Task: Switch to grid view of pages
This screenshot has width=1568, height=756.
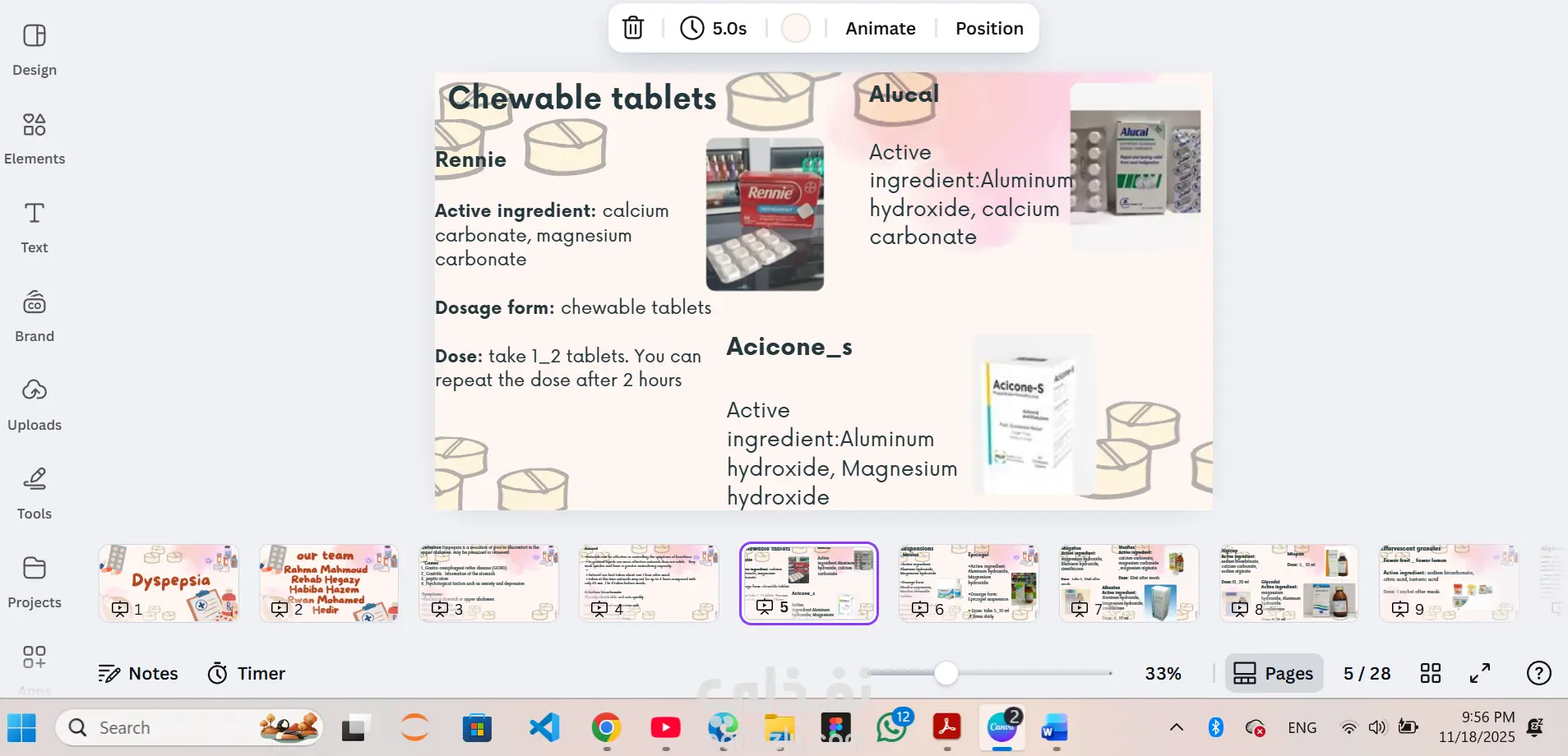Action: [x=1431, y=673]
